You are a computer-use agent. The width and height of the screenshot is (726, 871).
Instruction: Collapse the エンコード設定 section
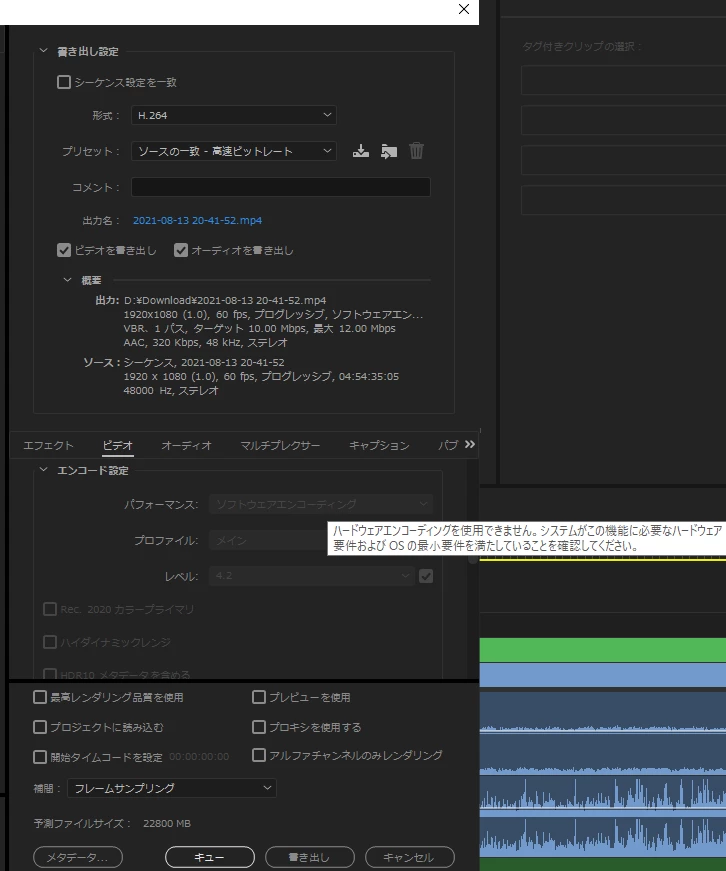point(43,470)
